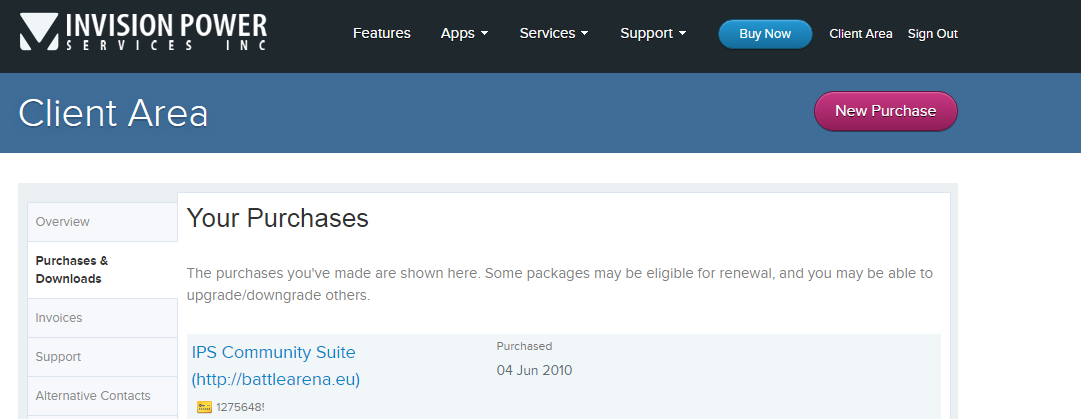This screenshot has width=1081, height=419.
Task: Open Alternative Contacts in sidebar
Action: [103, 396]
